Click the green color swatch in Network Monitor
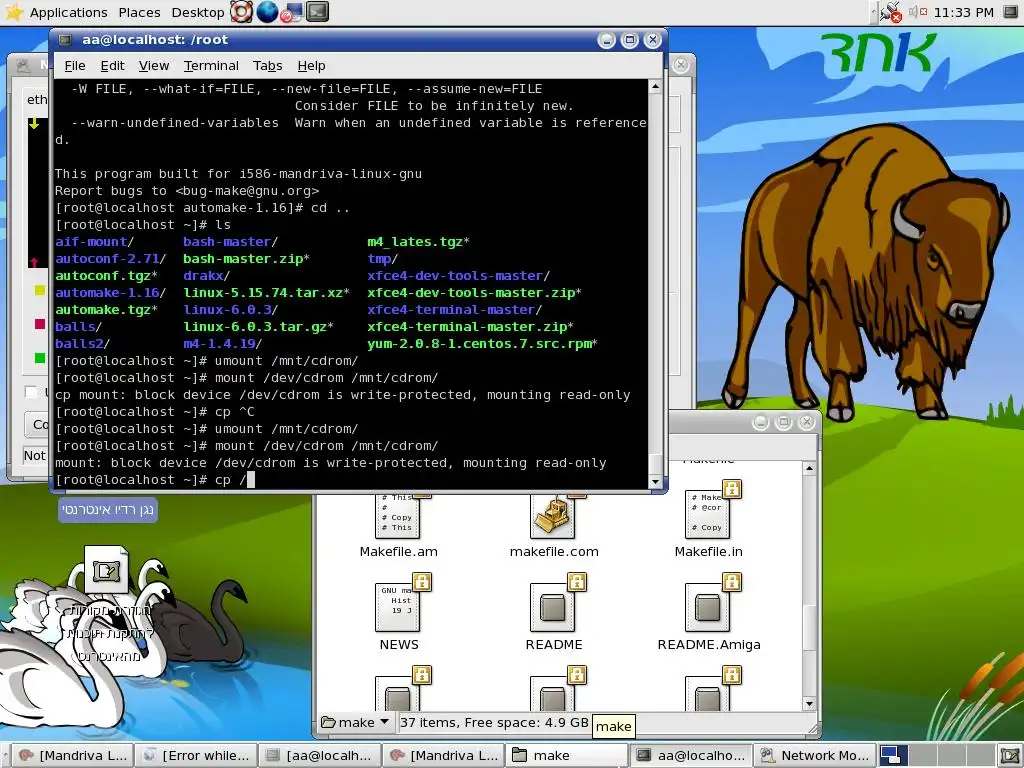Viewport: 1024px width, 768px height. pos(39,358)
